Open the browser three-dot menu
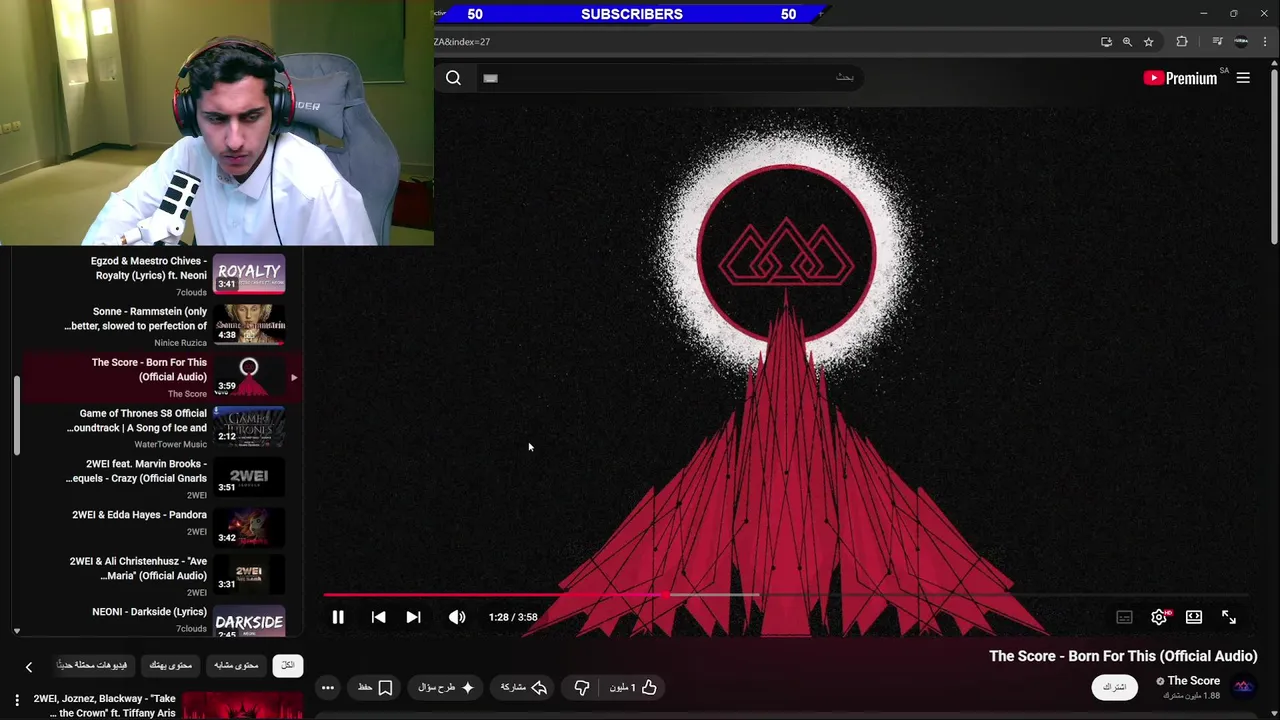1280x720 pixels. [x=1265, y=42]
